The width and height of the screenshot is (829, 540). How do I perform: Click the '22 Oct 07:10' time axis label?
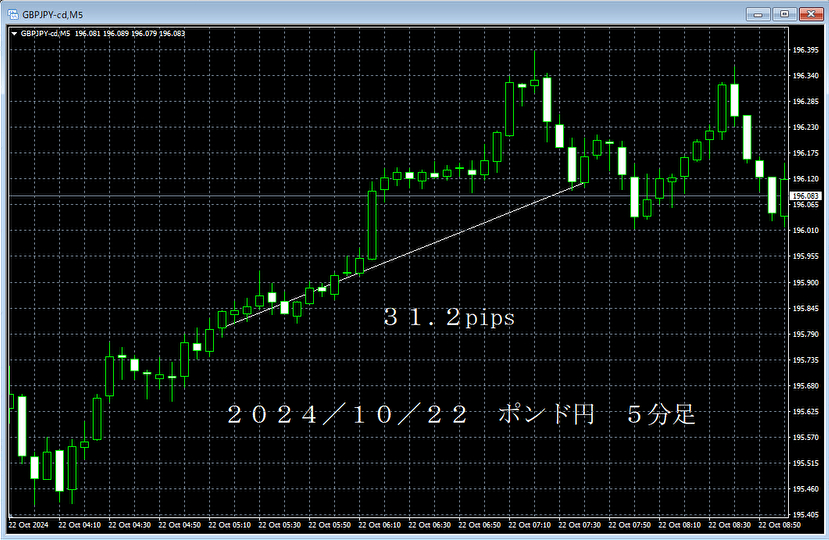pos(529,525)
